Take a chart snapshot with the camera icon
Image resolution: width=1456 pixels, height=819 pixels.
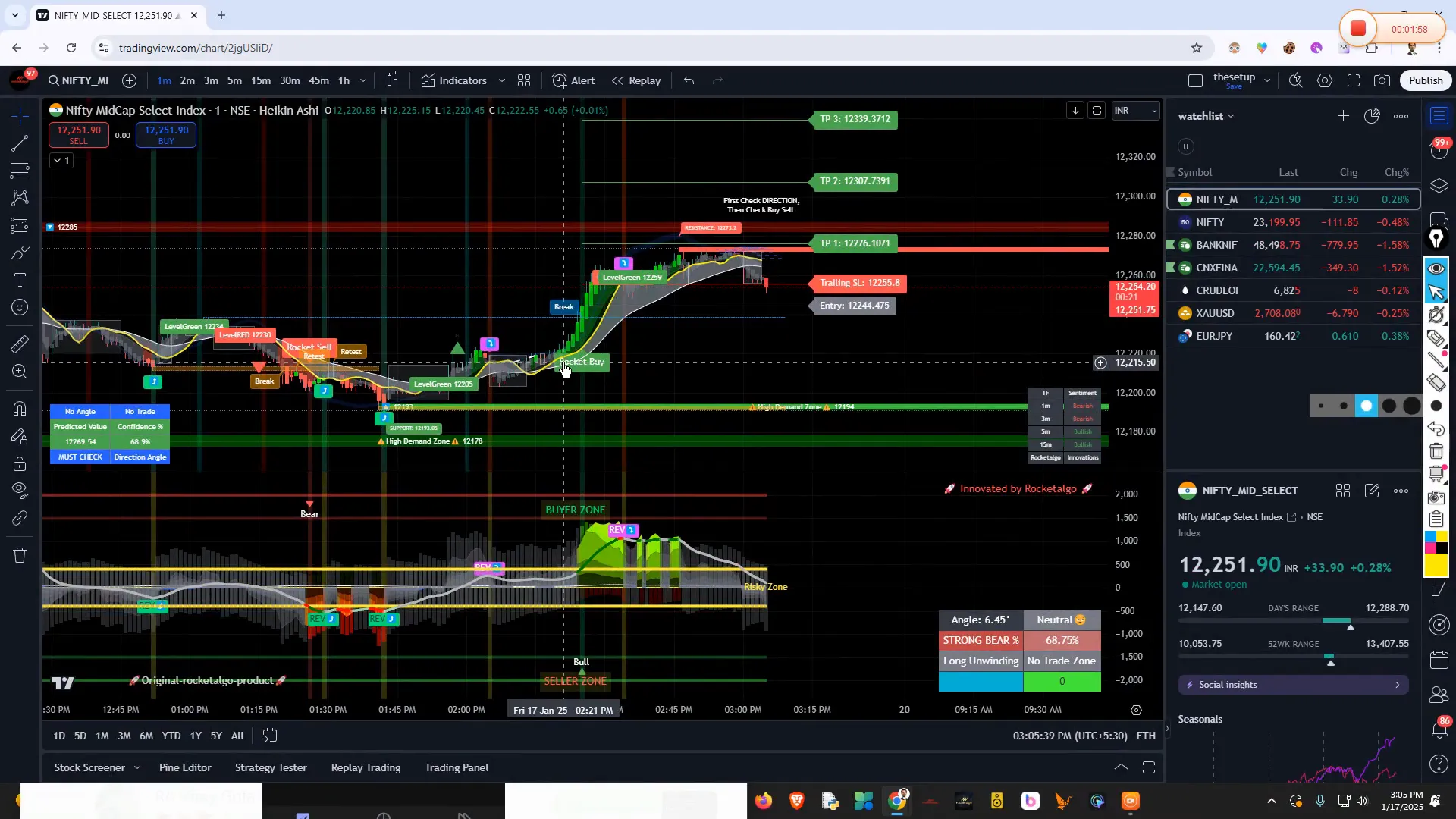(x=1382, y=80)
